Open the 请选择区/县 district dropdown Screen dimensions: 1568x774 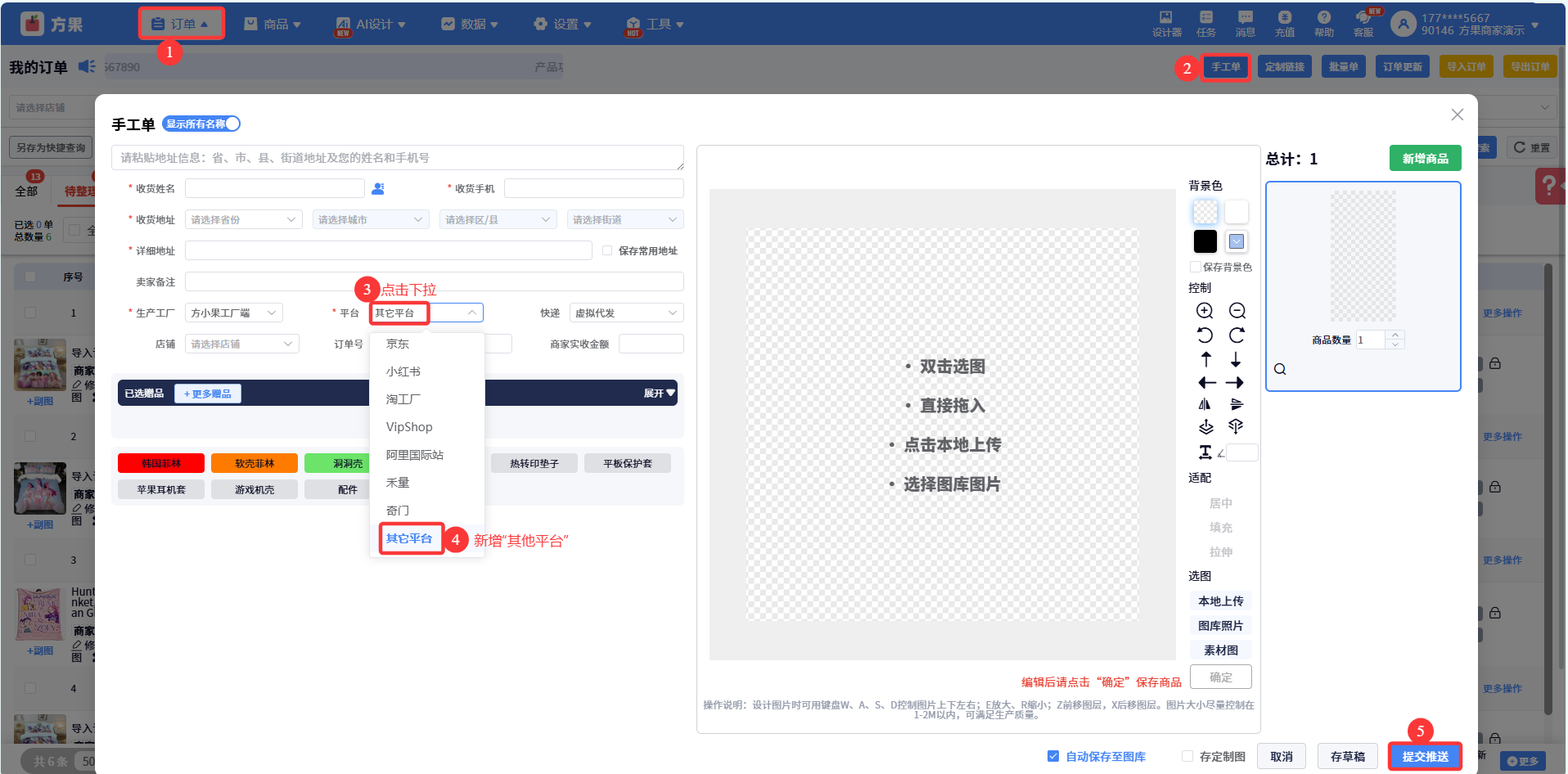[x=498, y=219]
